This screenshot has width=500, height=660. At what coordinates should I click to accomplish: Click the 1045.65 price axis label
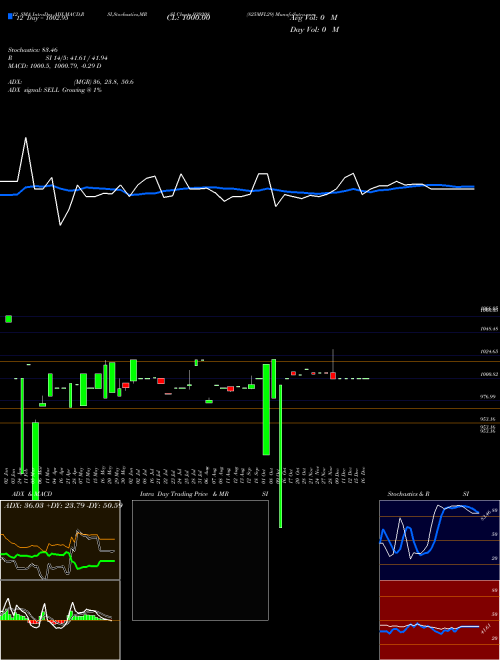489,328
